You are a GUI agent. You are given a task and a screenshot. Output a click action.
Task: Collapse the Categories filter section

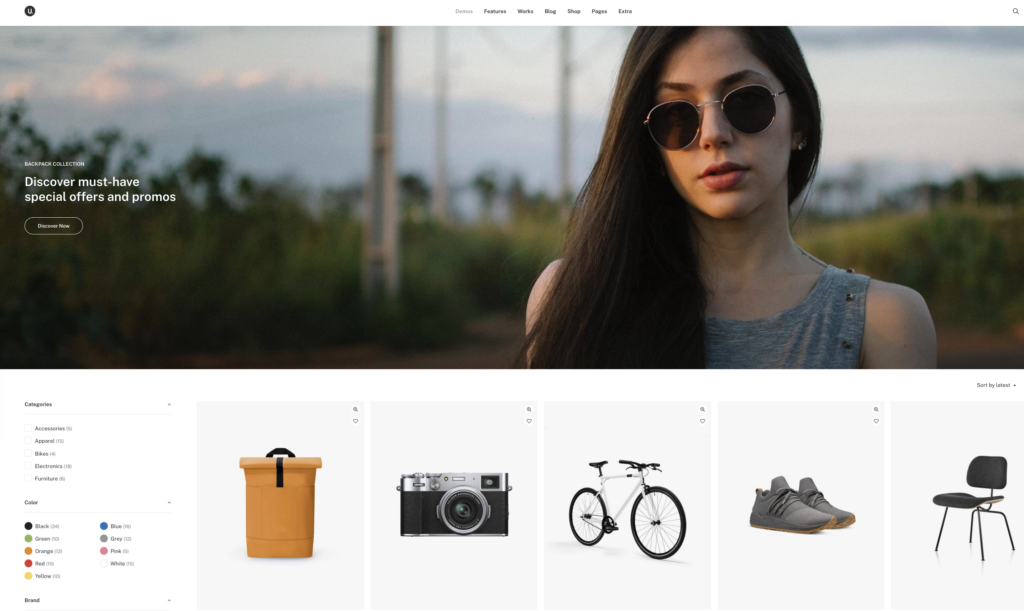(x=169, y=404)
